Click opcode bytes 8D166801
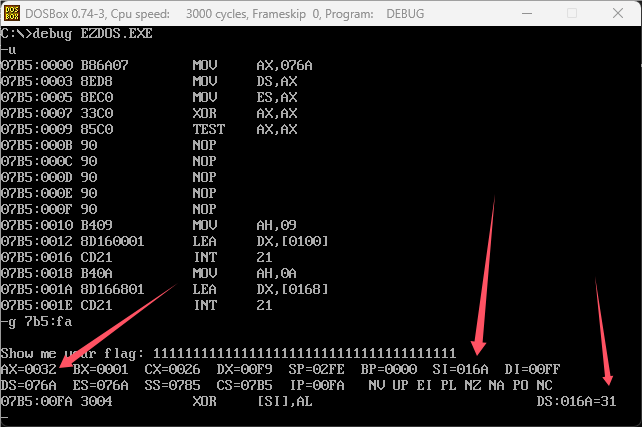The height and width of the screenshot is (427, 642). pos(113,289)
